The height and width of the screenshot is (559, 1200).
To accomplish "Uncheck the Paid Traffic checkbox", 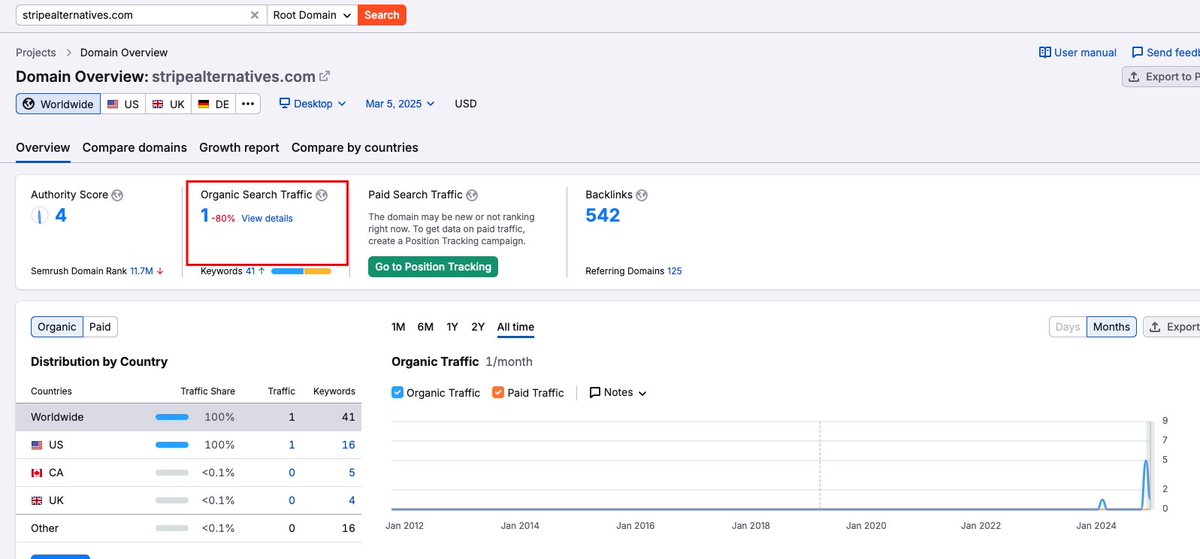I will (498, 393).
